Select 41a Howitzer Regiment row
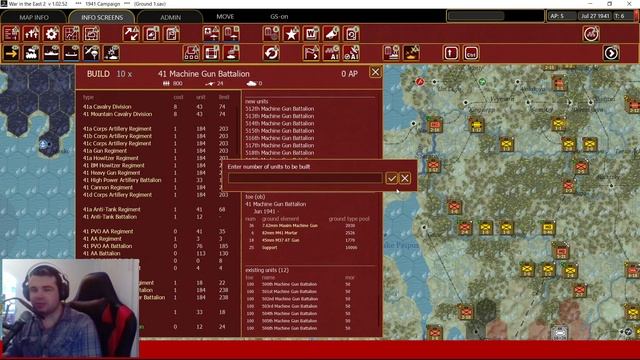Viewport: 640px width, 360px height. click(157, 158)
